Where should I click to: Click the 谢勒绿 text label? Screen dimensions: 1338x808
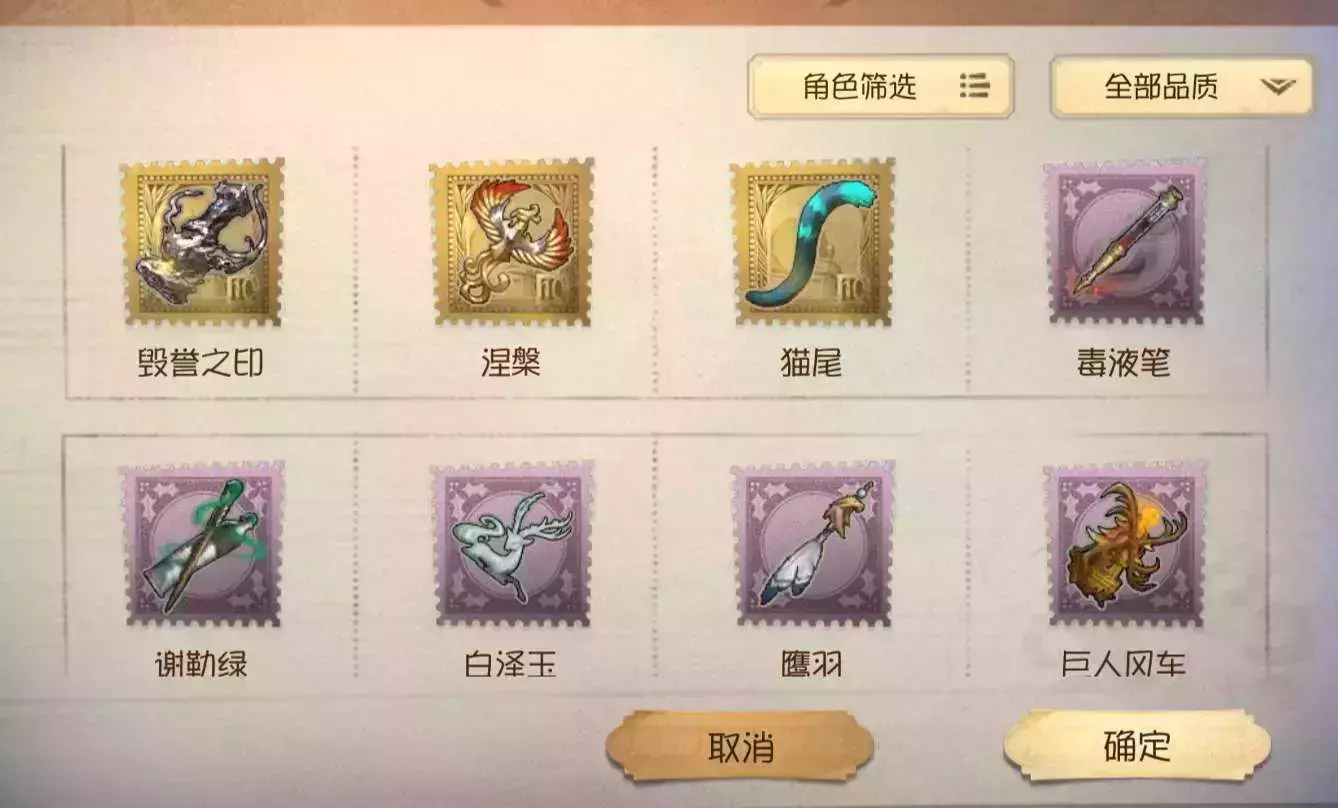201,664
